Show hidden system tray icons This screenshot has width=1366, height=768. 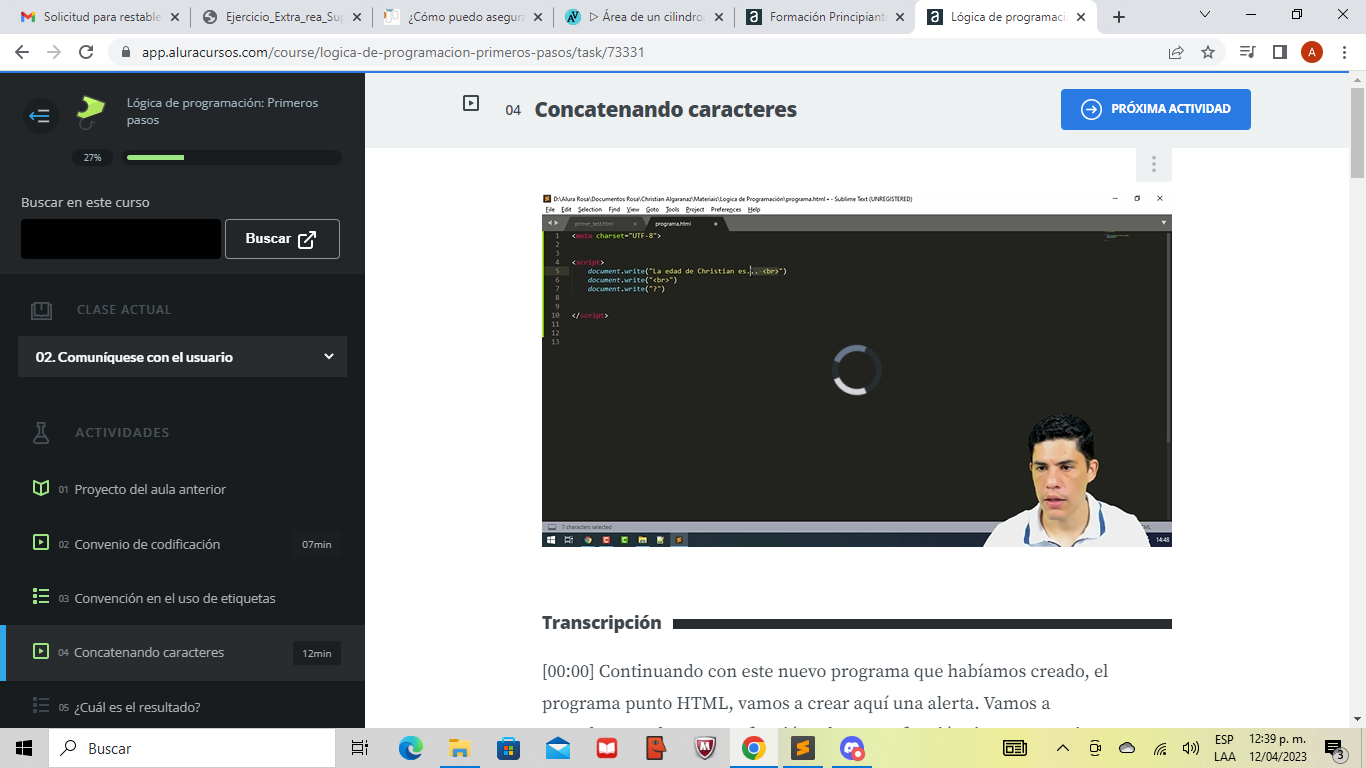(x=1062, y=748)
